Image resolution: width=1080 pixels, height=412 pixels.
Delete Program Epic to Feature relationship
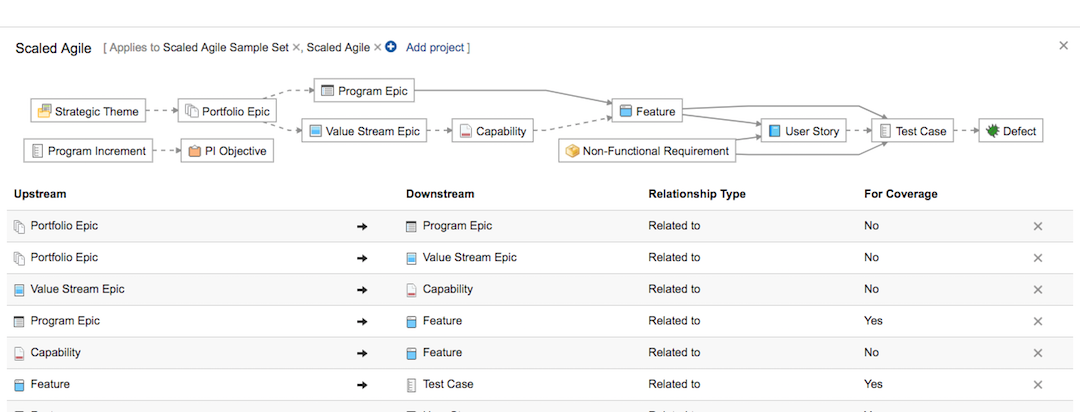tap(1038, 321)
